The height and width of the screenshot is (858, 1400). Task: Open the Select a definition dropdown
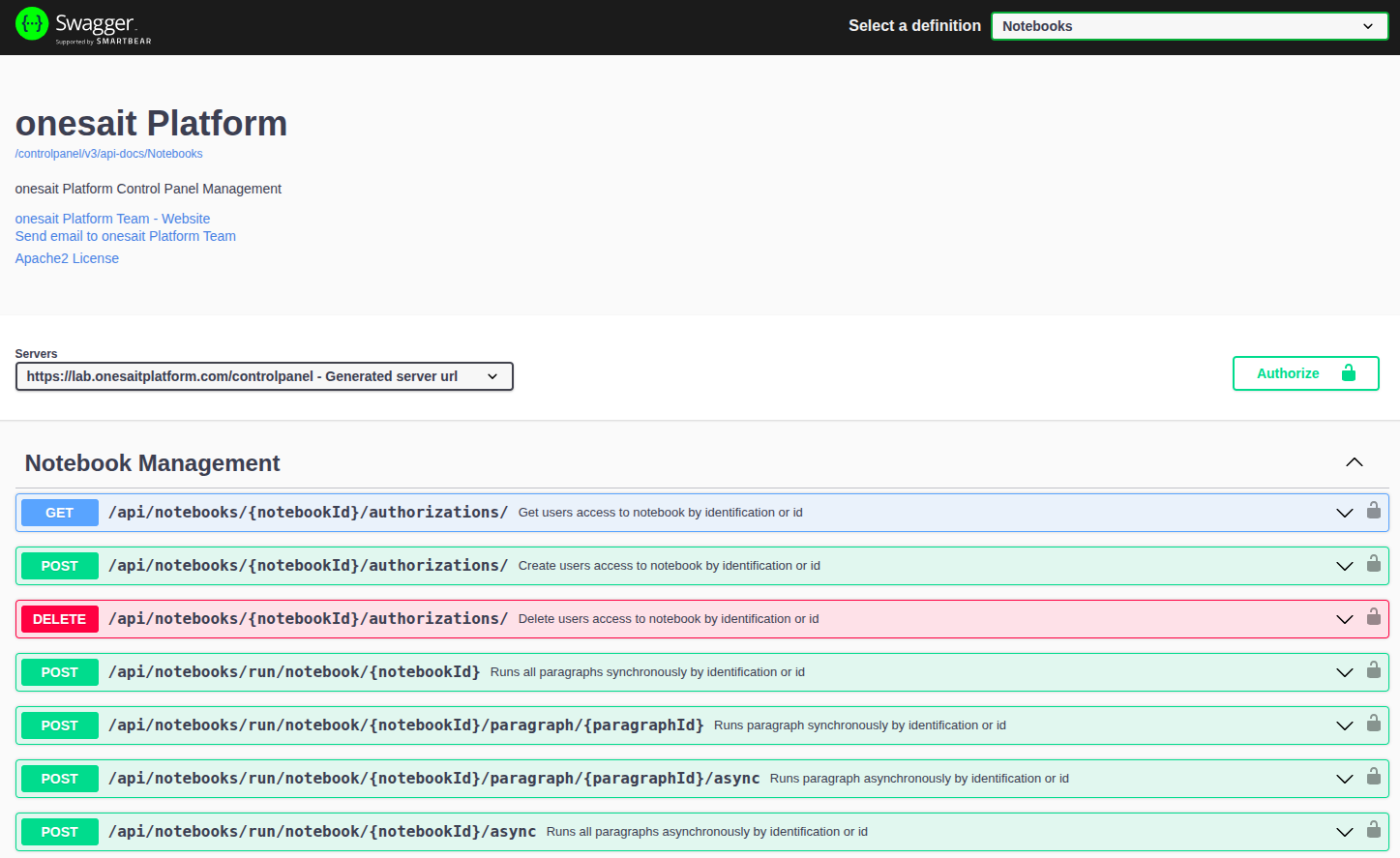pyautogui.click(x=1189, y=26)
